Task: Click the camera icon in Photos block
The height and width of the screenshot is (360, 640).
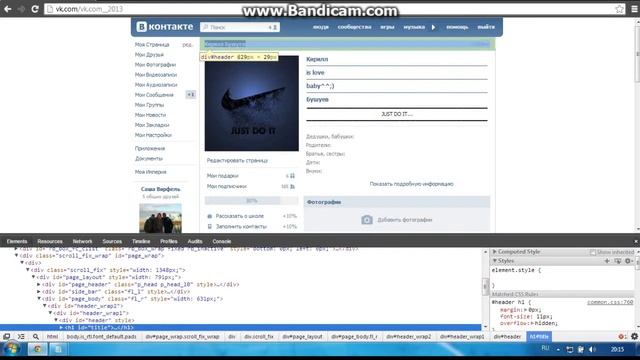Action: (367, 220)
